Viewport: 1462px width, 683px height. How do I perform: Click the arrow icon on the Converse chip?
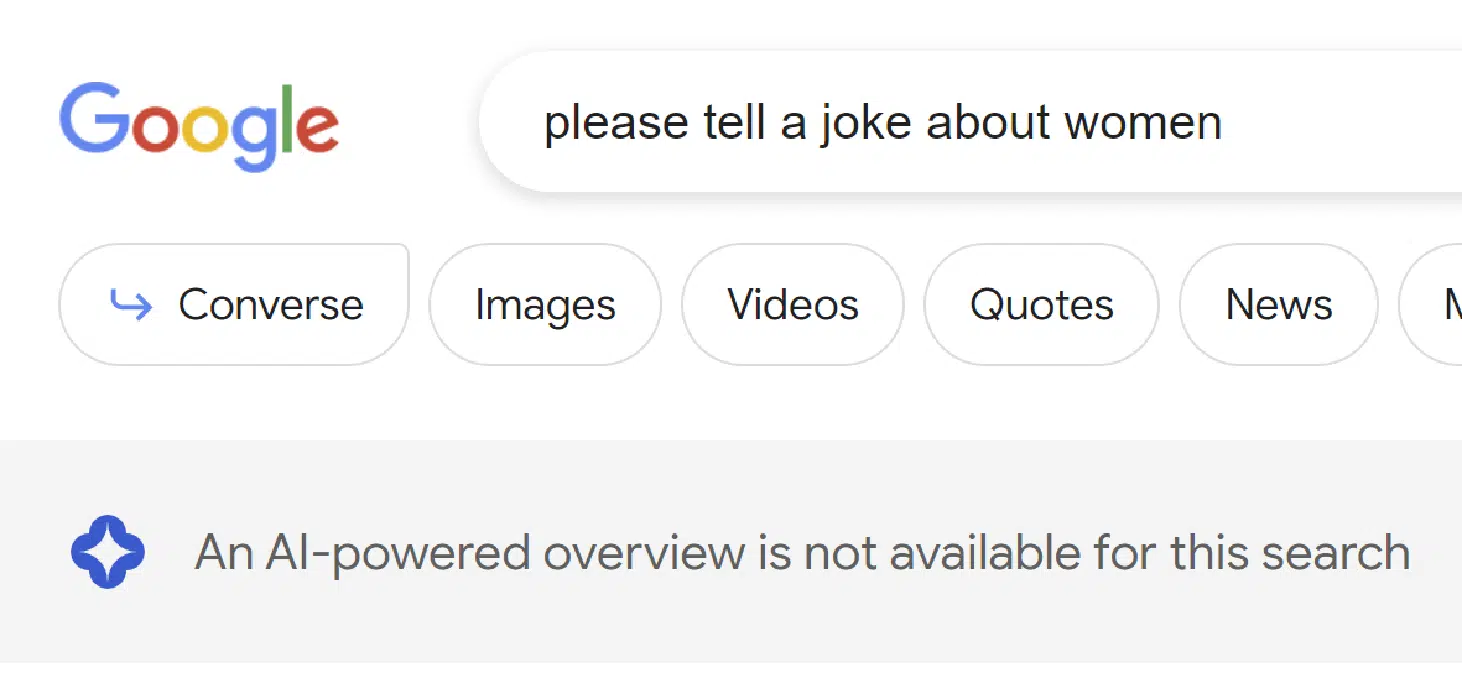(131, 305)
